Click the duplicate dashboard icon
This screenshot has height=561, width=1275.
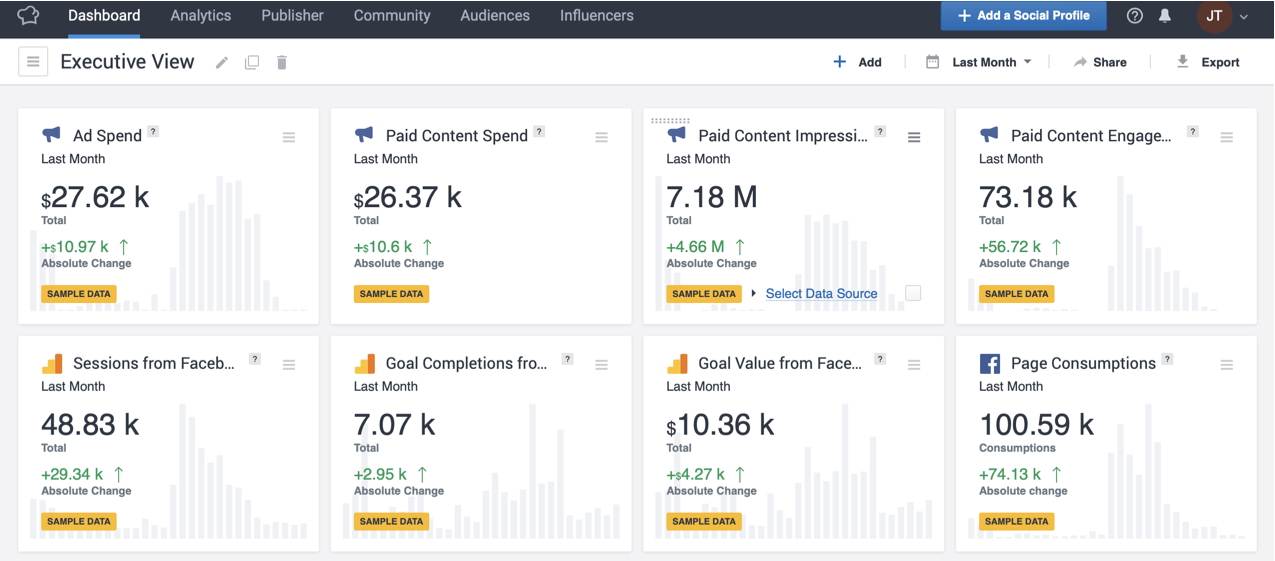coord(252,63)
